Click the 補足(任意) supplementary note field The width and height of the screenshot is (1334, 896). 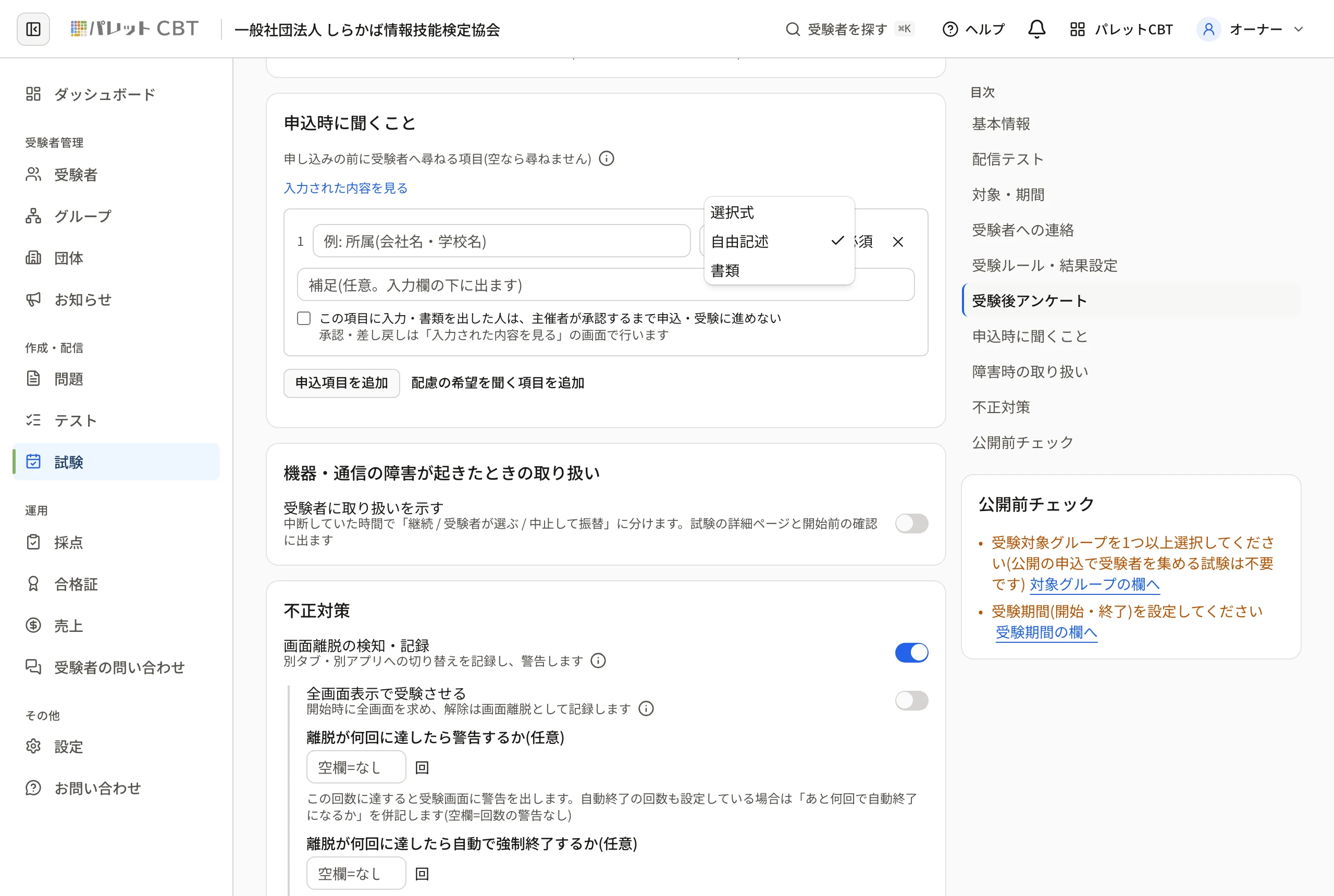point(606,284)
